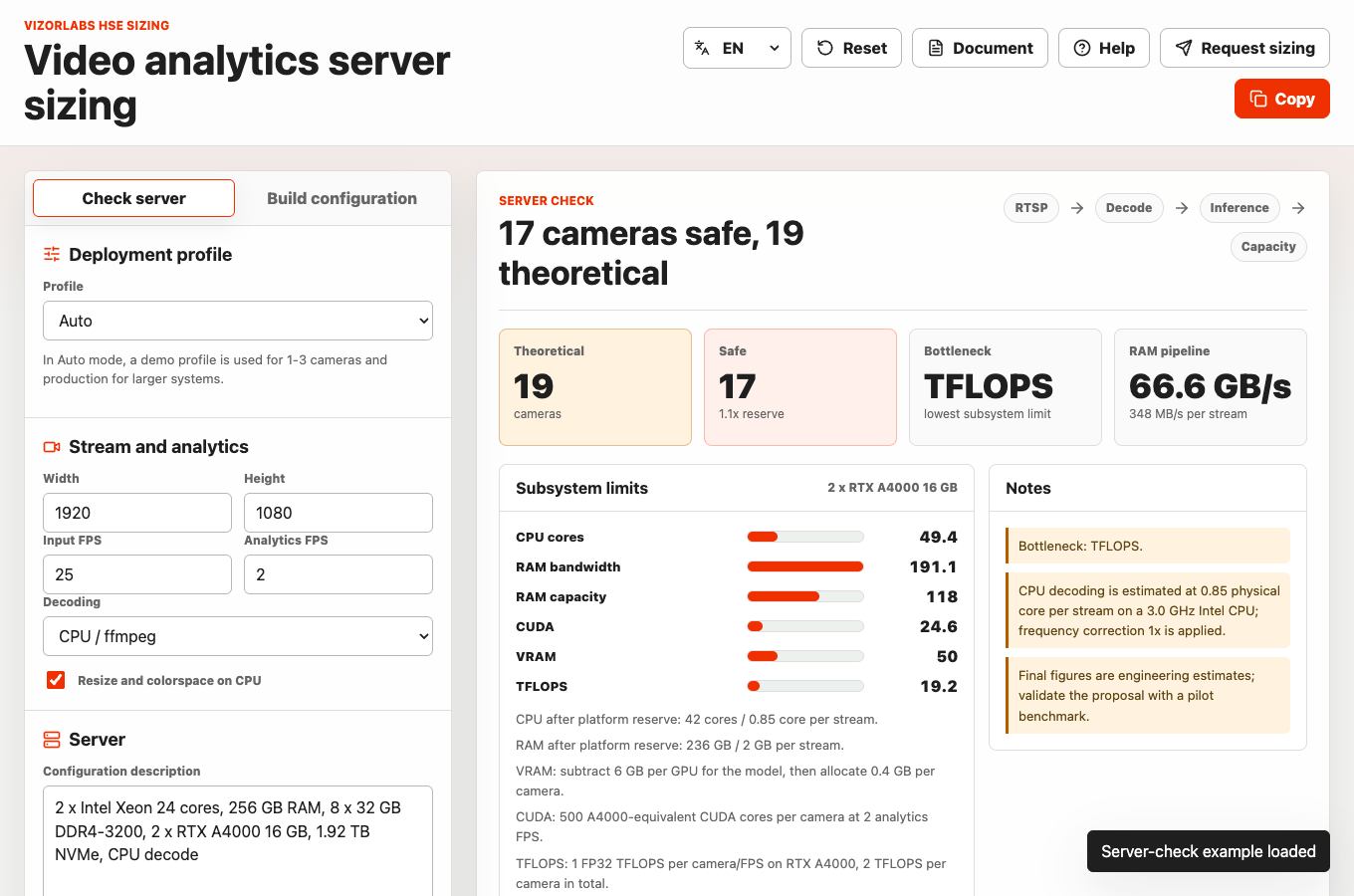Switch to the Build configuration tab
This screenshot has width=1354, height=896.
click(x=341, y=198)
